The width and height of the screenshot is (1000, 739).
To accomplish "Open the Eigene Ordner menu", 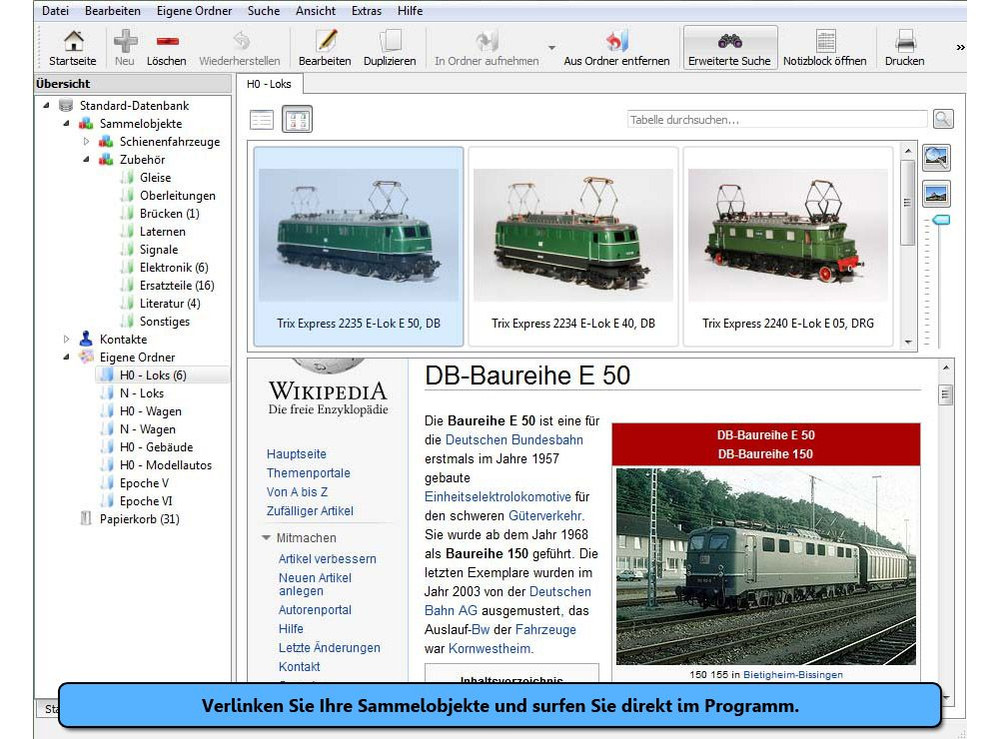I will pos(194,11).
